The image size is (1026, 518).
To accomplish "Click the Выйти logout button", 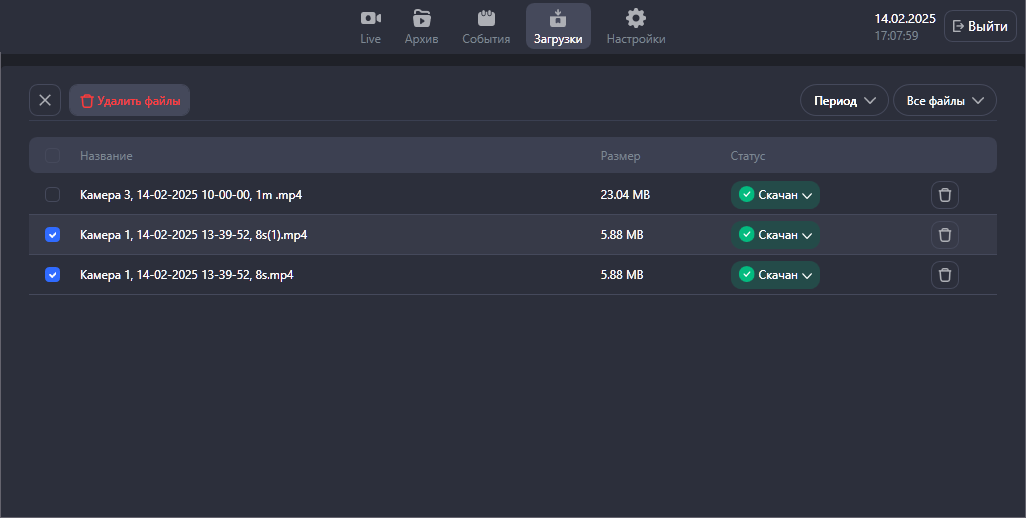I will [x=979, y=27].
